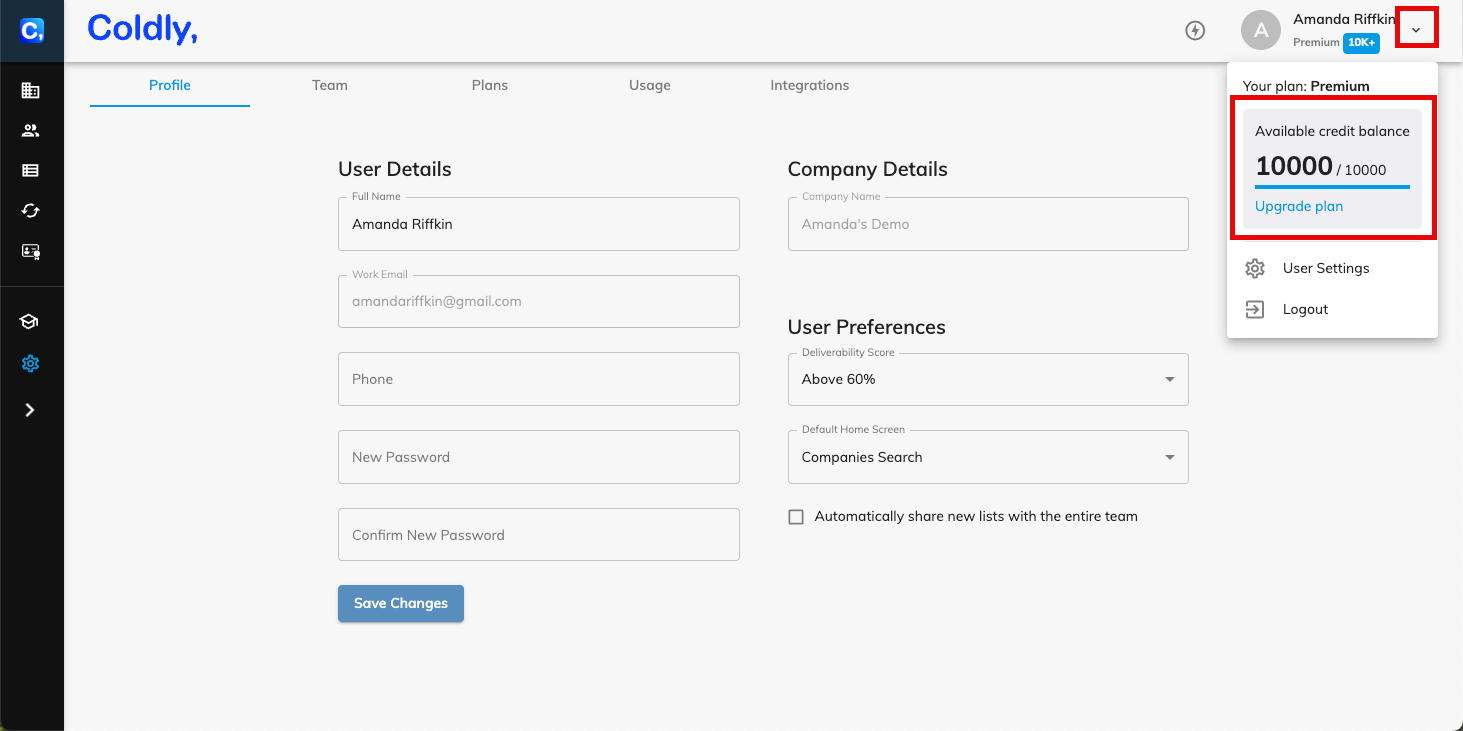Image resolution: width=1463 pixels, height=731 pixels.
Task: Click the lightning bolt icon in header
Action: pyautogui.click(x=1194, y=30)
